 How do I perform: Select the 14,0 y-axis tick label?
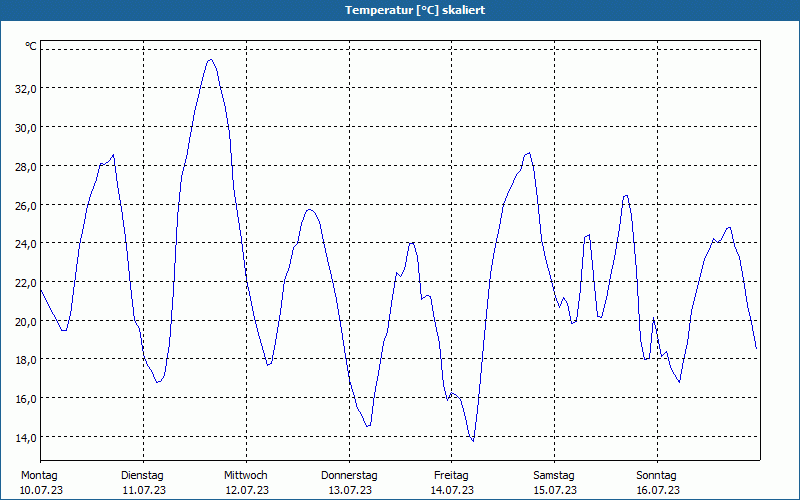(x=26, y=438)
